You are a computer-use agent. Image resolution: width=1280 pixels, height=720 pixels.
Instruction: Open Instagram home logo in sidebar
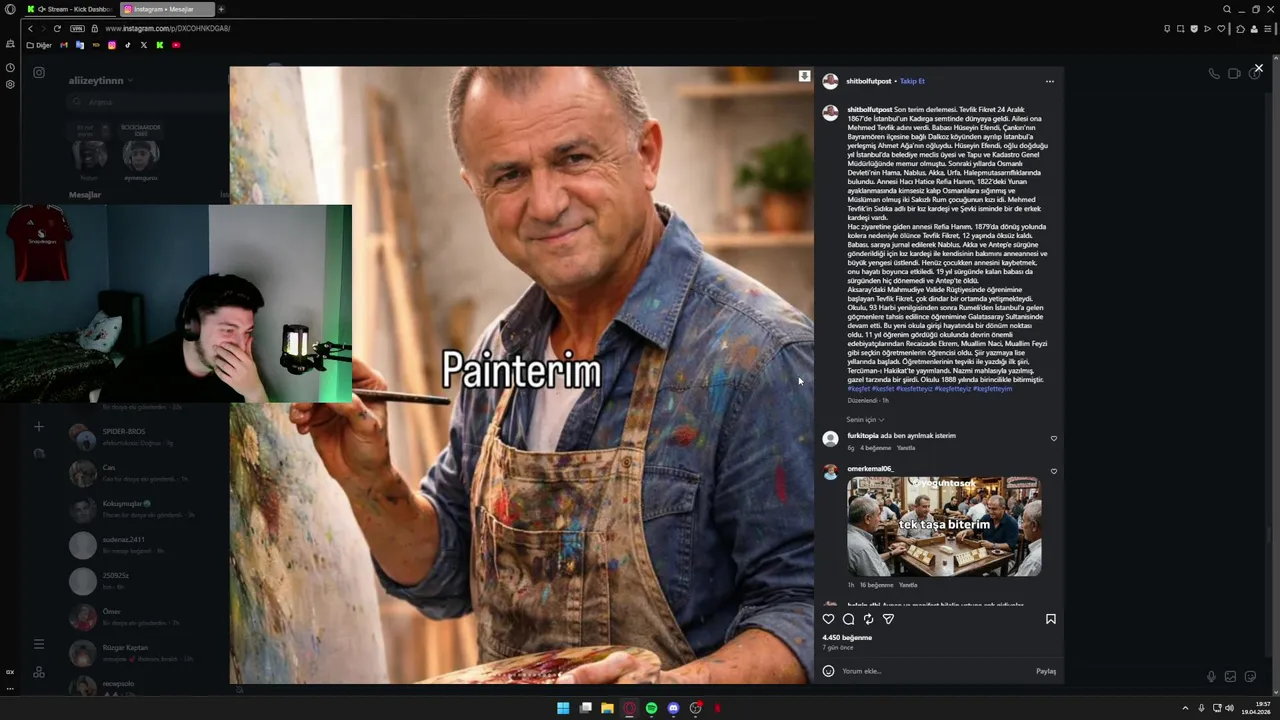(39, 72)
